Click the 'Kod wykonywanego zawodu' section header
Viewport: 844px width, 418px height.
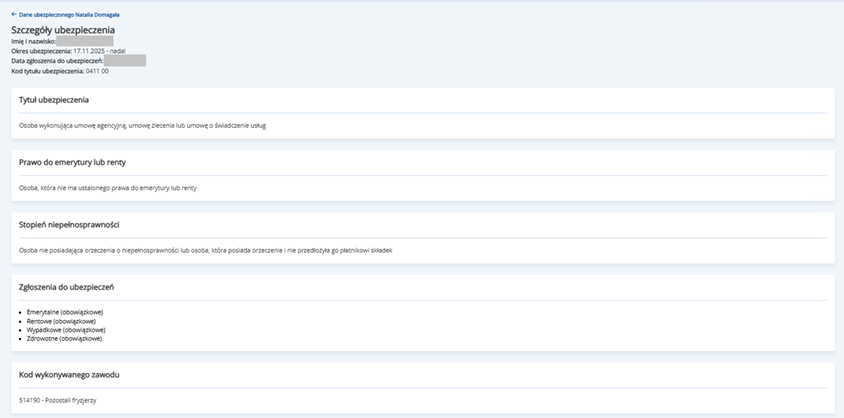(68, 375)
